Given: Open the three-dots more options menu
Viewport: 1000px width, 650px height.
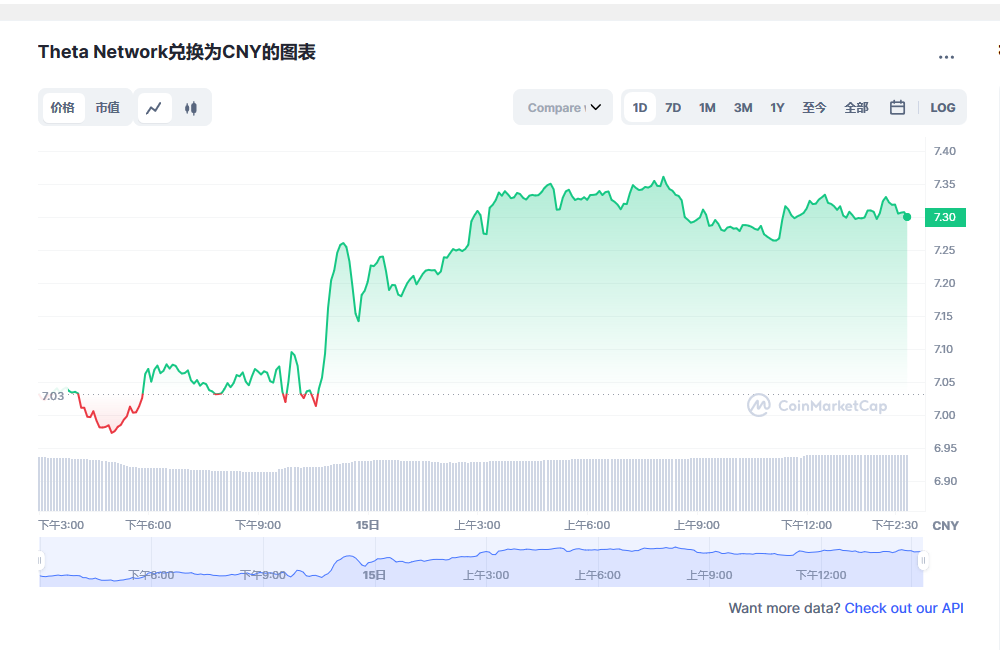Looking at the screenshot, I should click(x=946, y=57).
